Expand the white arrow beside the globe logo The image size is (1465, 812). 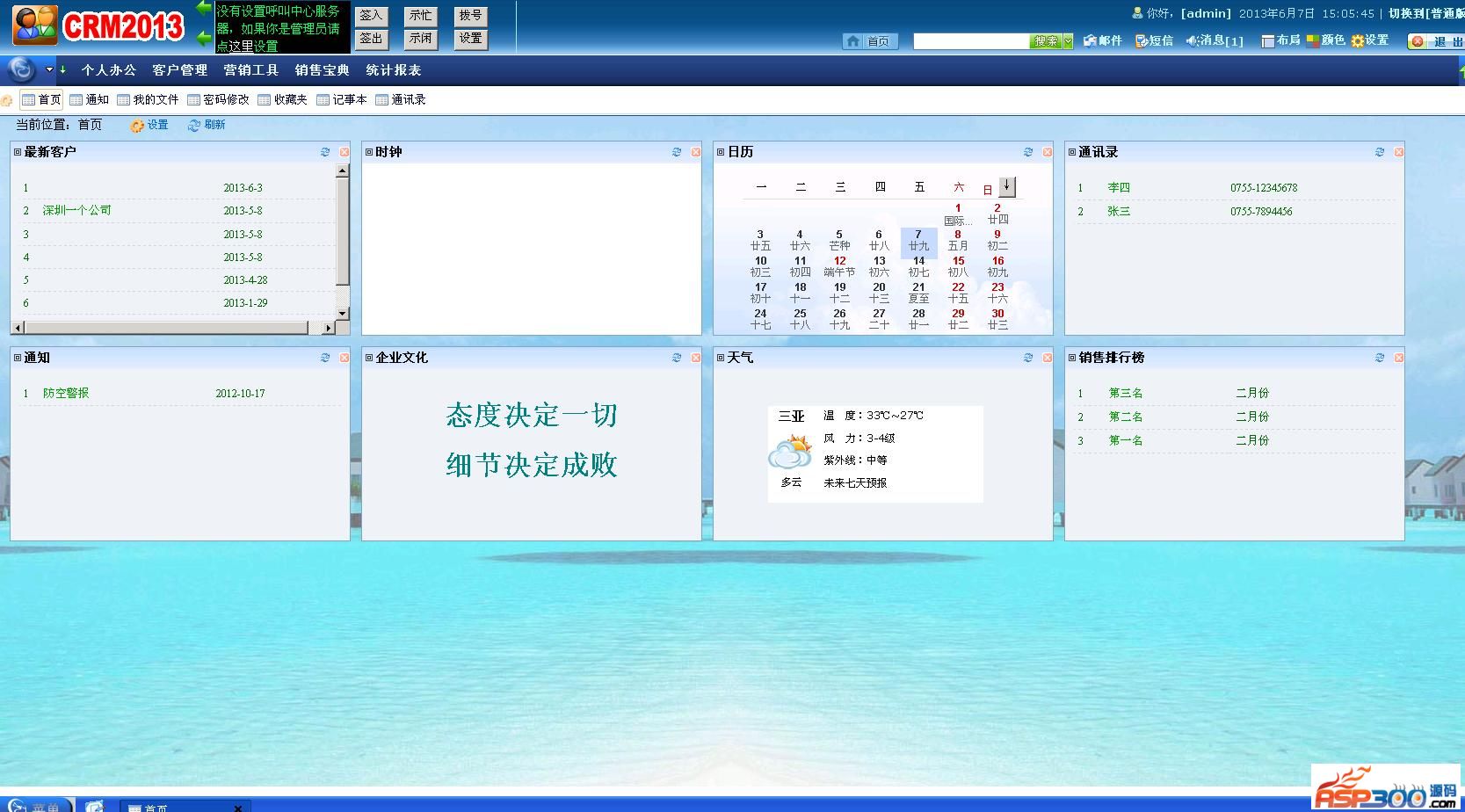49,69
